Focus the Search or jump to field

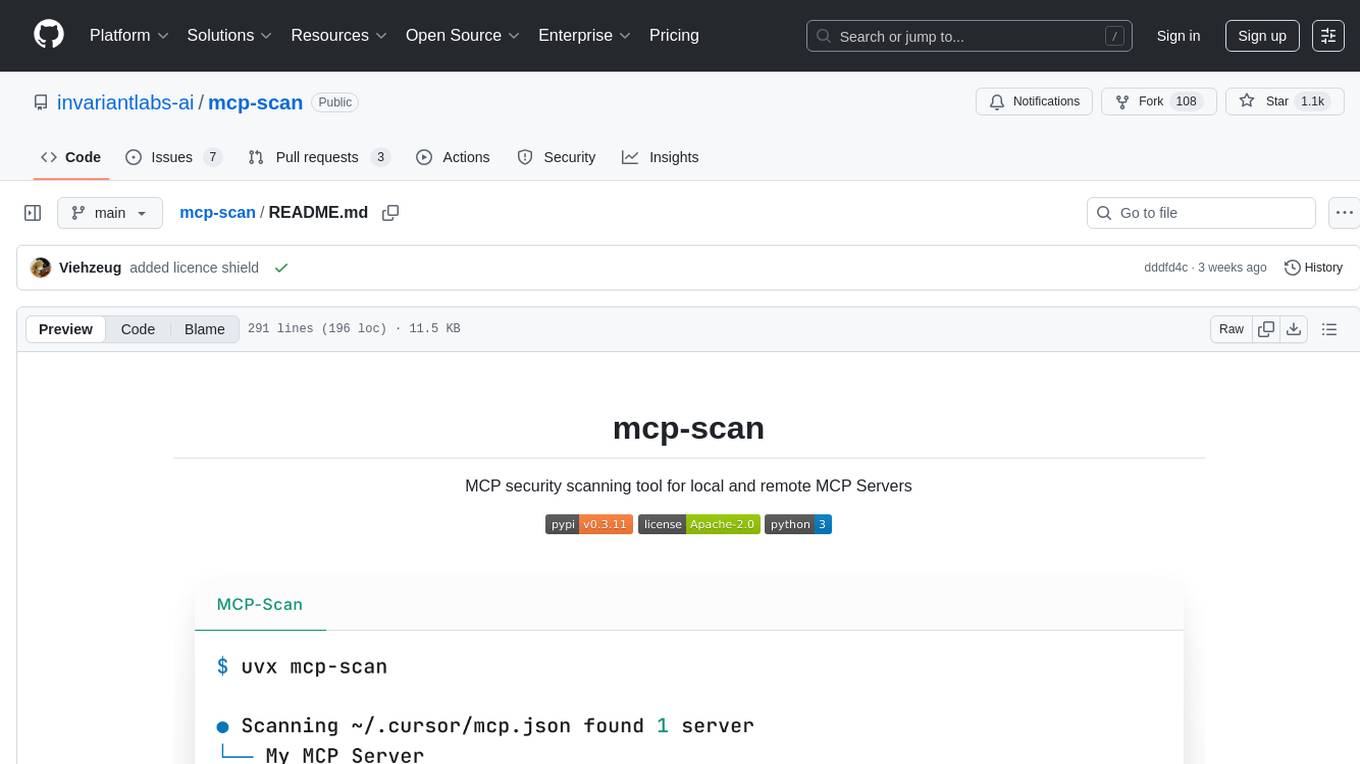pyautogui.click(x=969, y=36)
